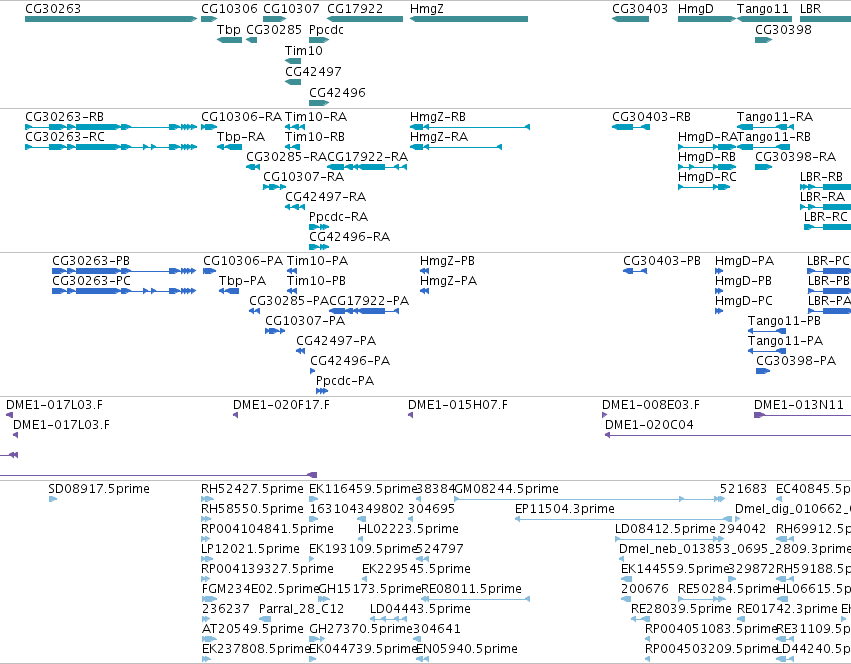Select the CG17922 gene bar
The image size is (851, 664).
point(365,19)
